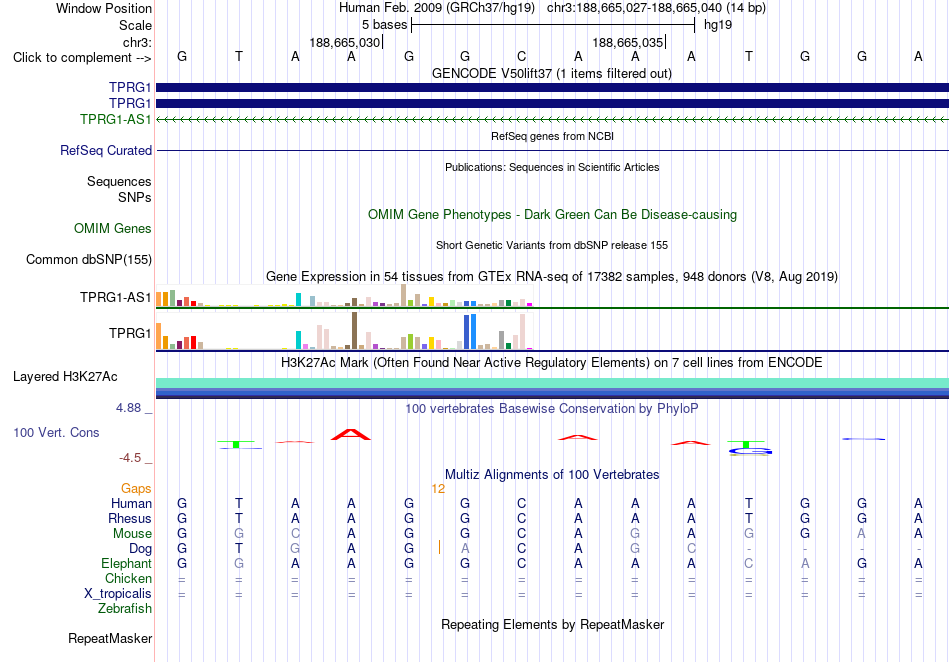Click the orange Gaps label
This screenshot has width=950, height=662.
point(136,488)
